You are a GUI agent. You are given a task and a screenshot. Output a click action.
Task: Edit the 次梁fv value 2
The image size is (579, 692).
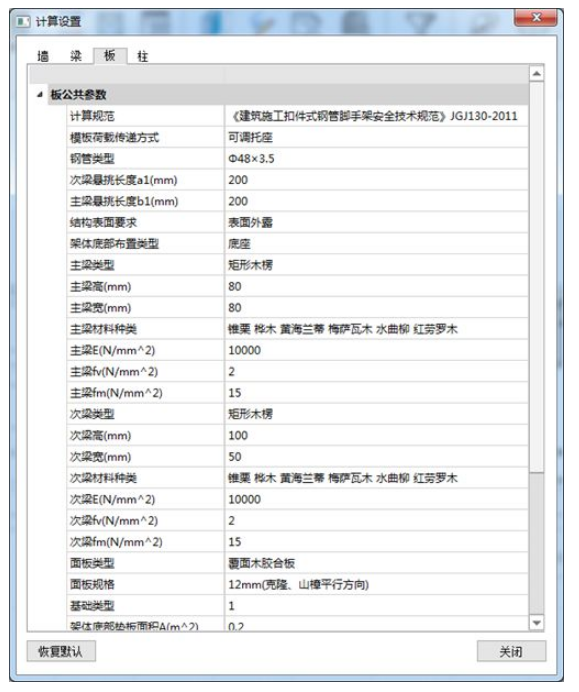376,520
